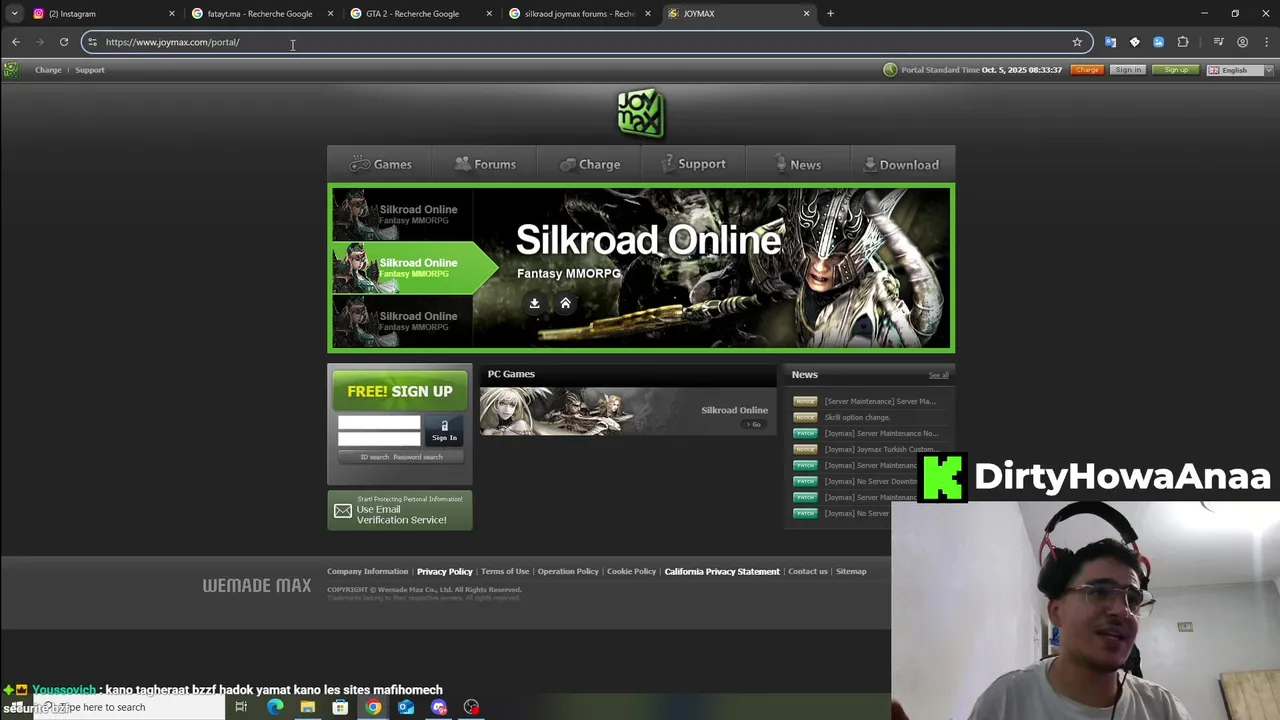
Task: Click the Joymax logo at page top
Action: pyautogui.click(x=640, y=113)
